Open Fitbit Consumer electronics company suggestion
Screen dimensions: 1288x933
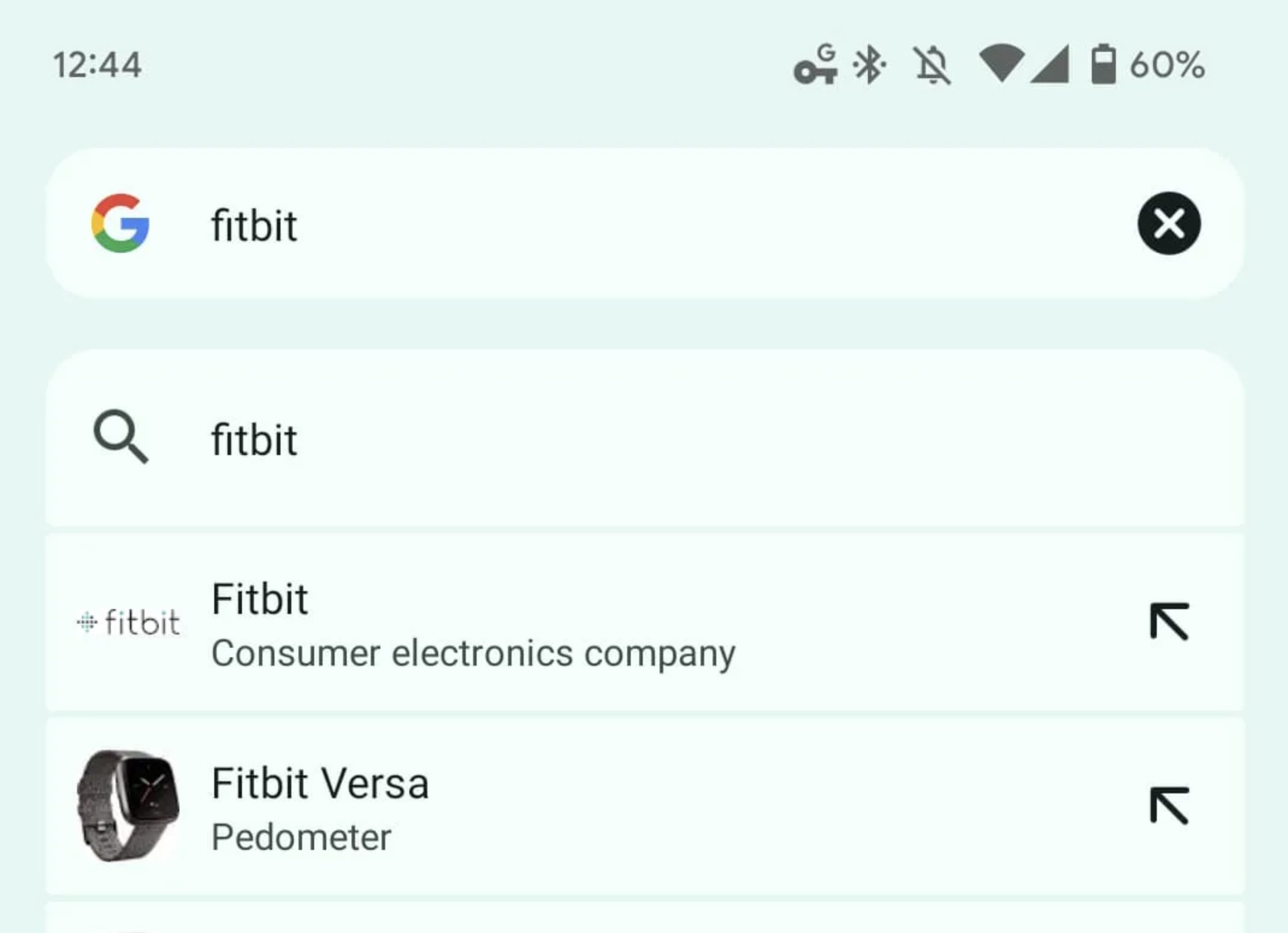(x=645, y=622)
